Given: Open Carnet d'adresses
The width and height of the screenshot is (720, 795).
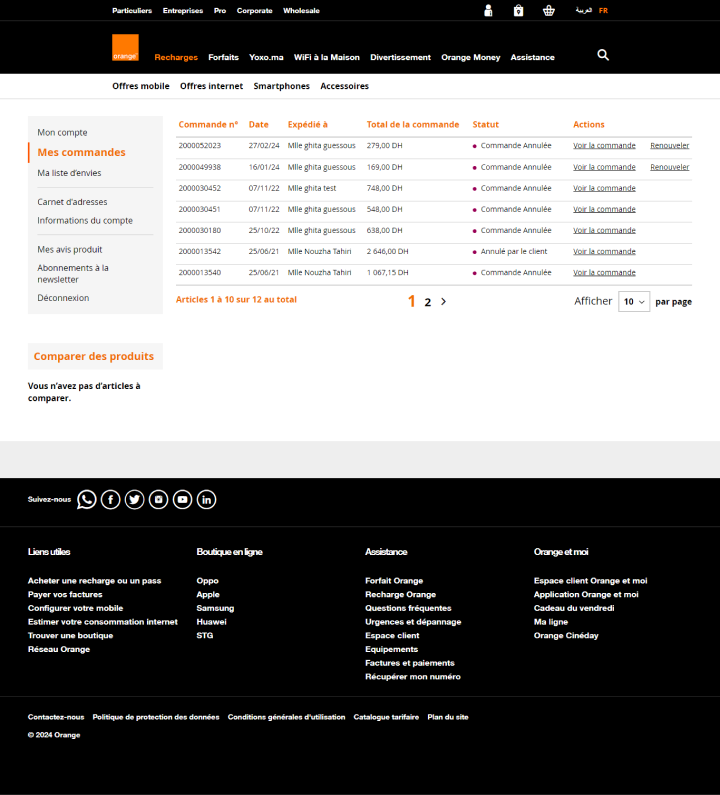Looking at the screenshot, I should coord(72,202).
